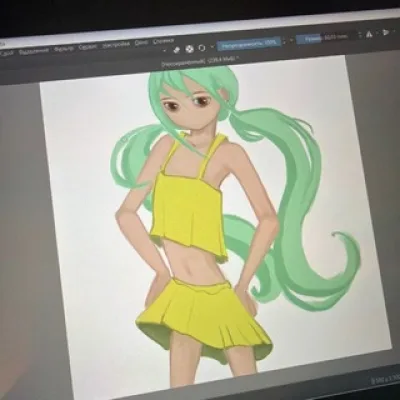Image resolution: width=400 pixels, height=400 pixels.
Task: Open the Справка (Help) menu
Action: (164, 41)
